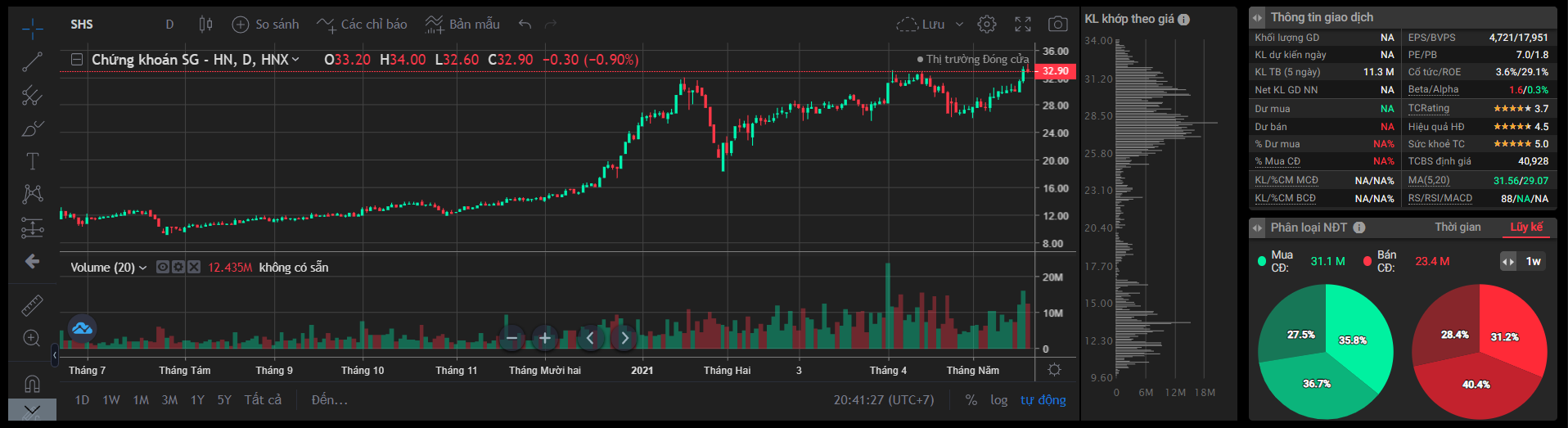Toggle the magnet snap mode
1568x428 pixels.
(x=33, y=383)
